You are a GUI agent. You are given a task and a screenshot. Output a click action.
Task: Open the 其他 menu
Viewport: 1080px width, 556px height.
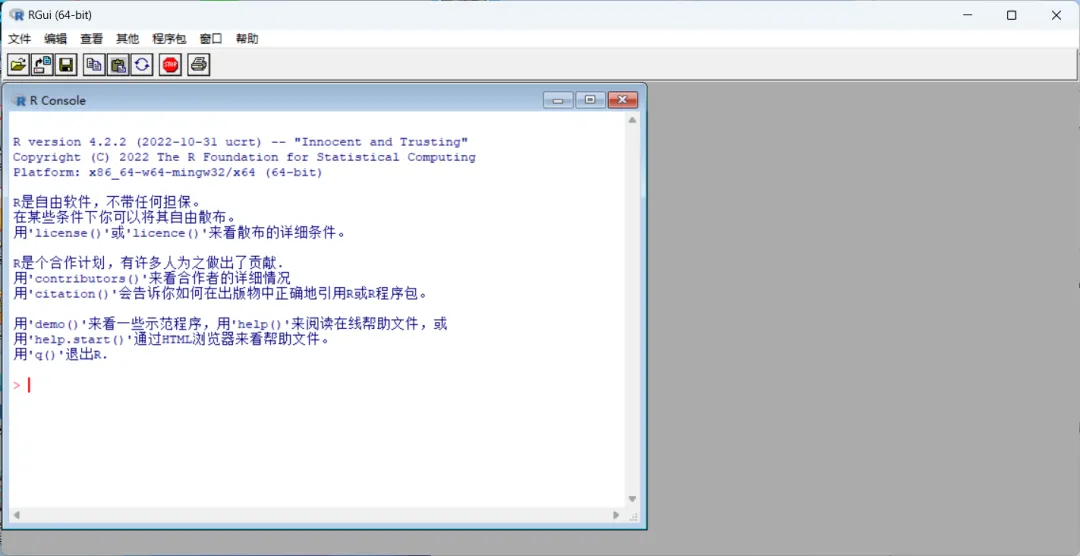coord(127,39)
